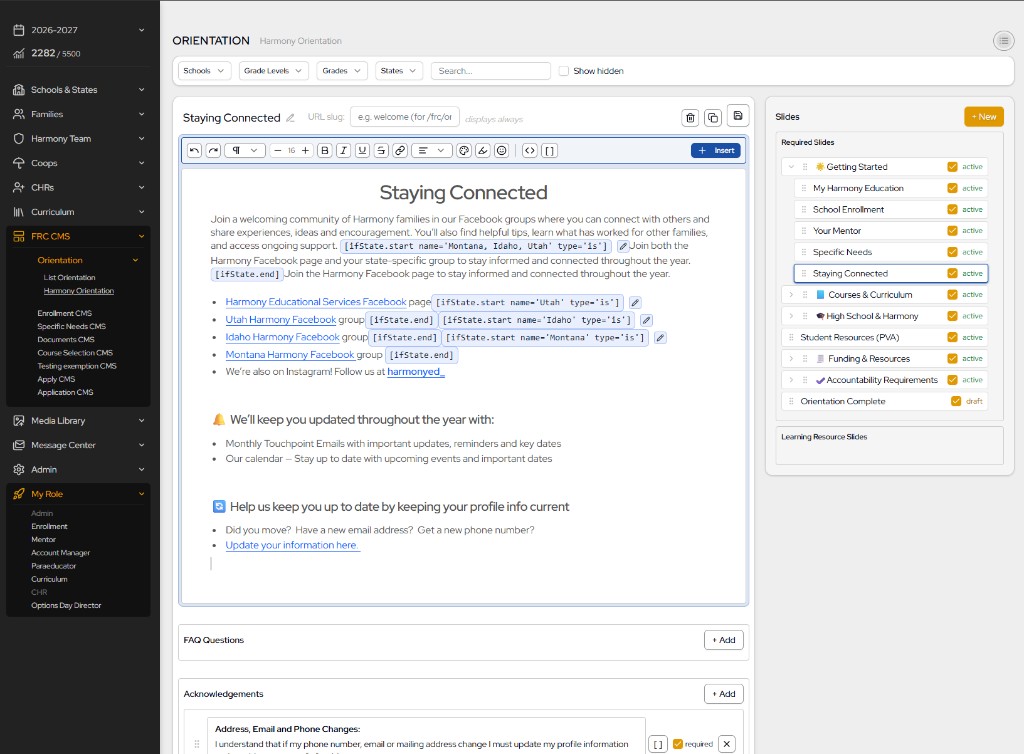Toggle underline formatting
The image size is (1024, 754).
[362, 151]
